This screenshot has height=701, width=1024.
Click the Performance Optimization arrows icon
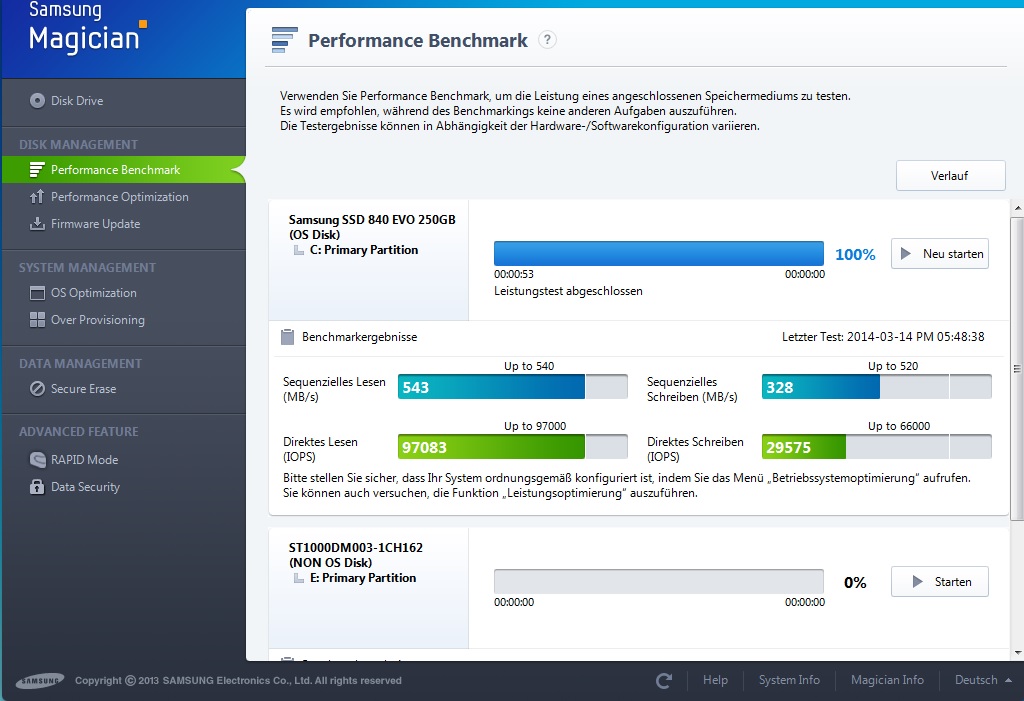37,197
